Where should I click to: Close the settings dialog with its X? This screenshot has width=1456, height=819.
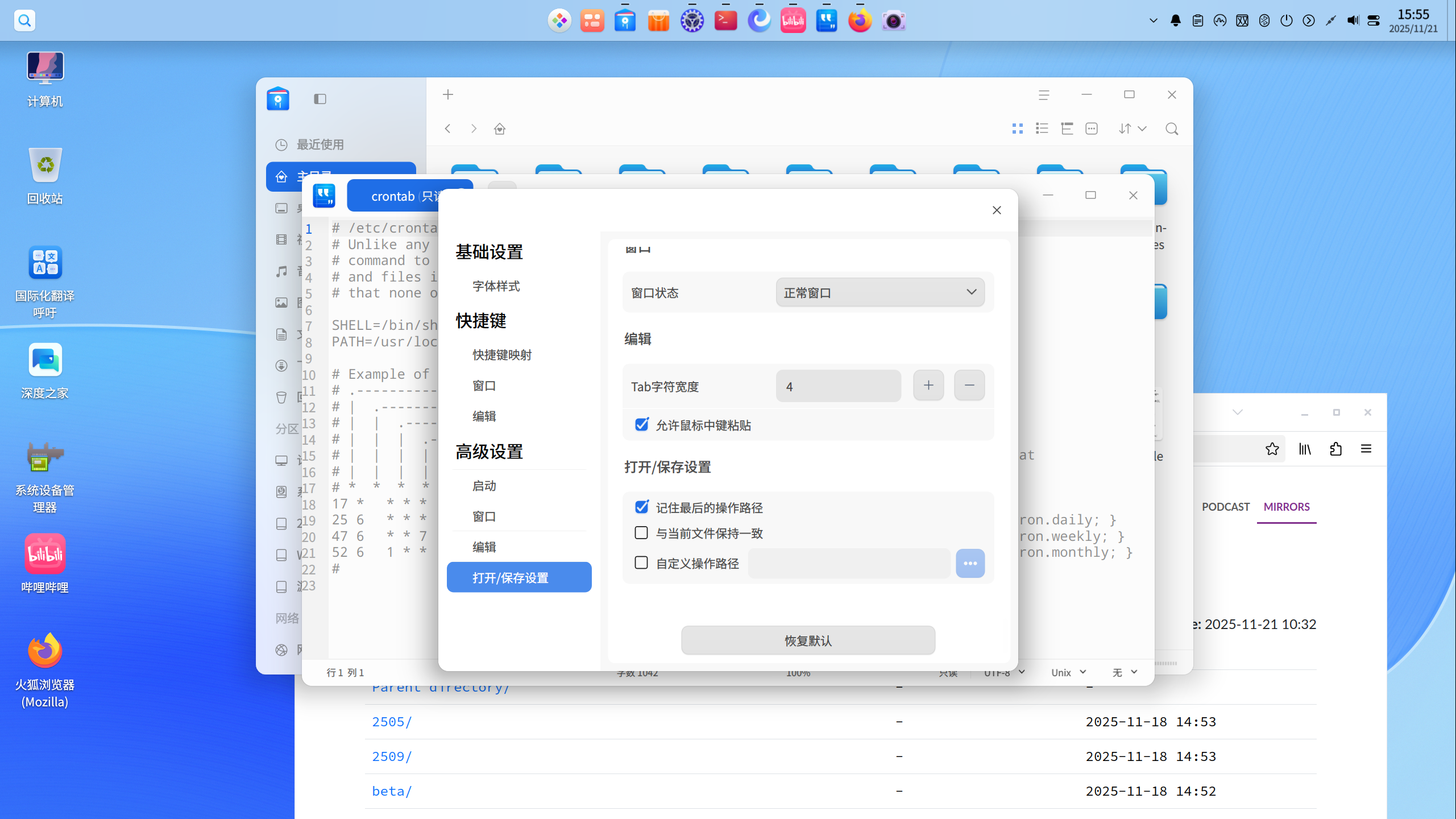997,210
